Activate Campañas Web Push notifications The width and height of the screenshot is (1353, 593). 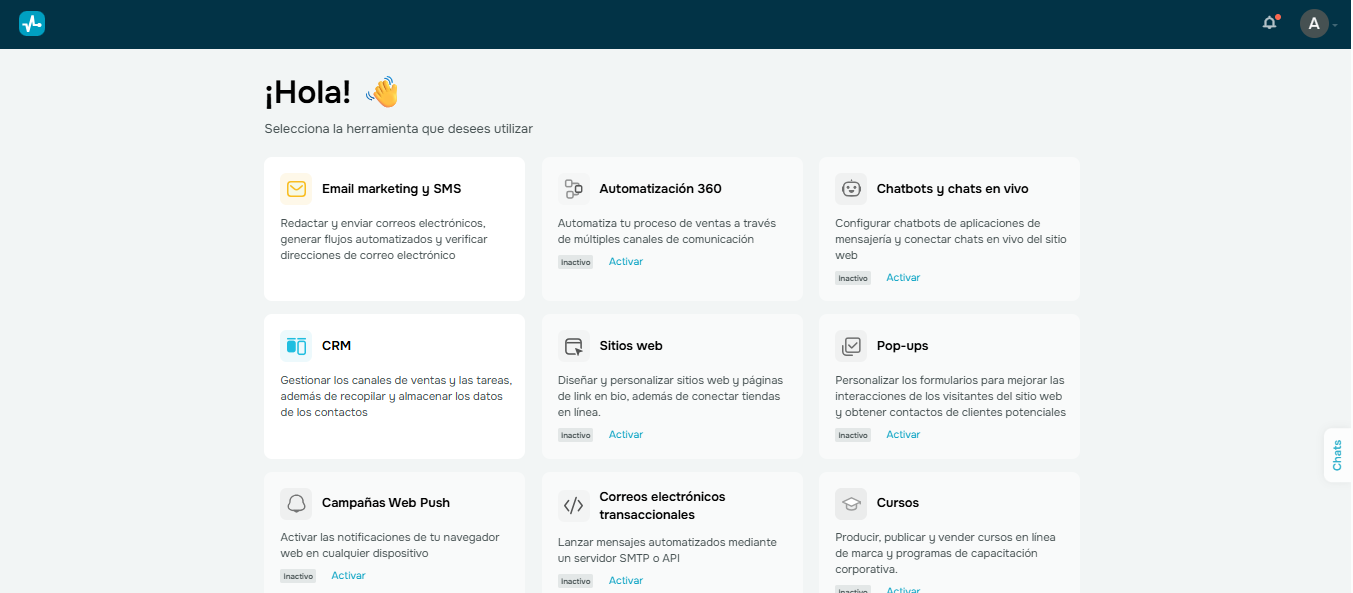348,575
